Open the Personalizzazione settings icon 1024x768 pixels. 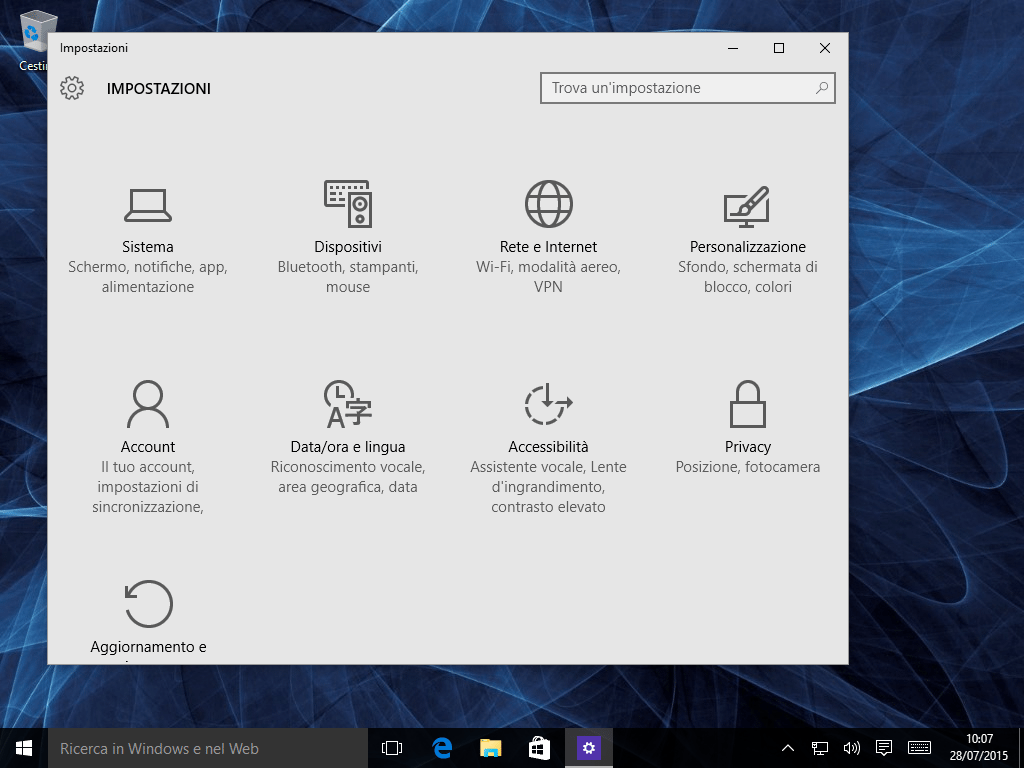747,205
